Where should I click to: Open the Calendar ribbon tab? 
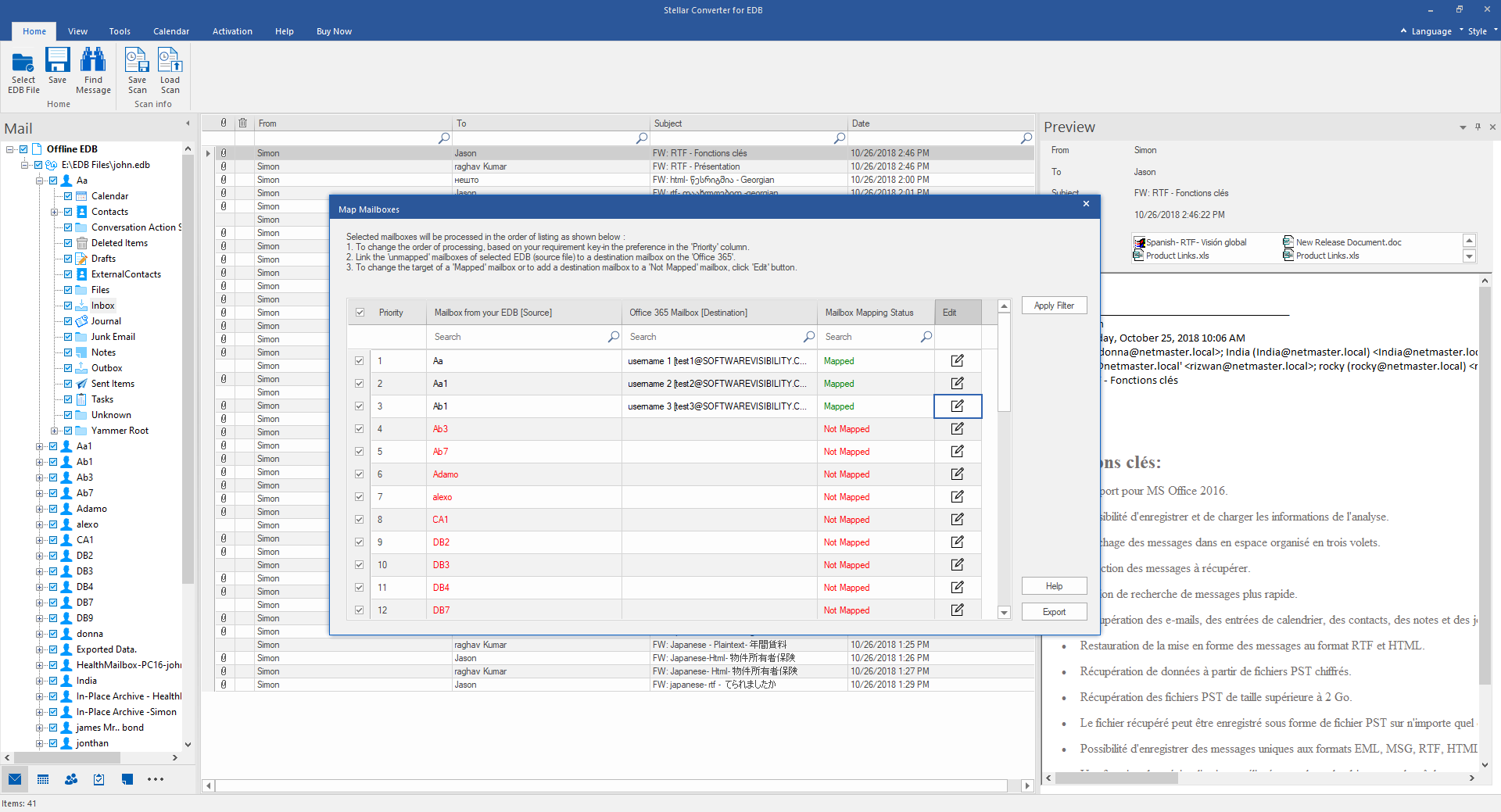point(171,31)
